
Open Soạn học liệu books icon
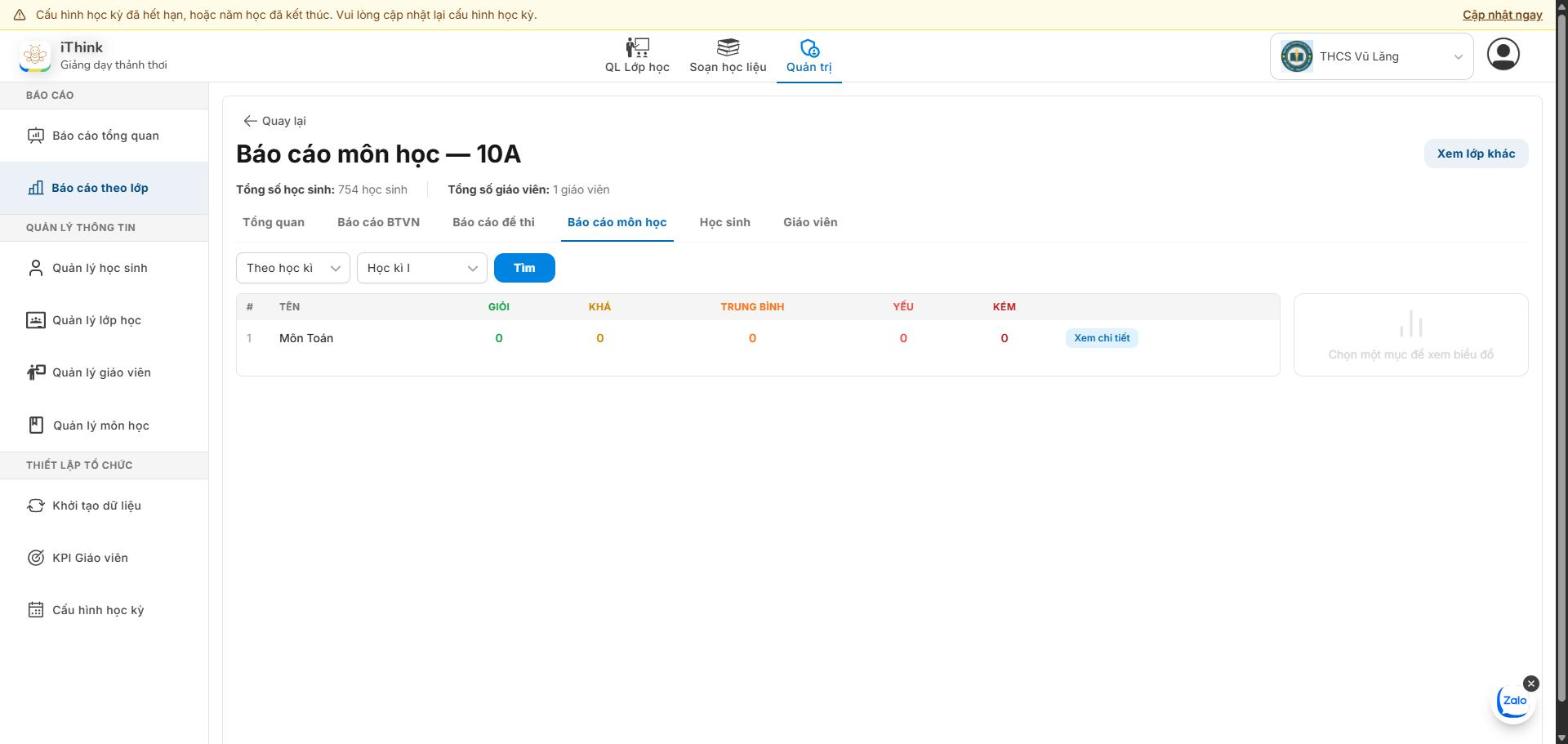click(x=728, y=47)
